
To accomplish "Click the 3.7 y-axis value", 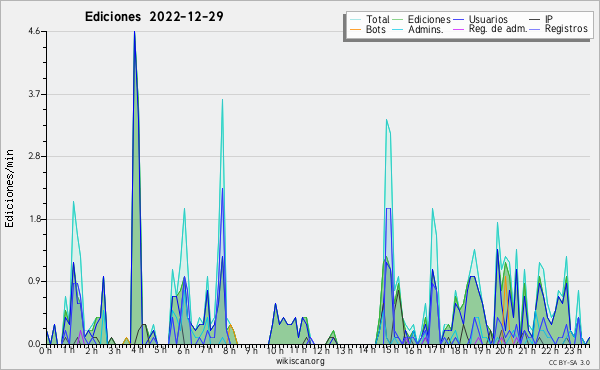I will (x=34, y=94).
